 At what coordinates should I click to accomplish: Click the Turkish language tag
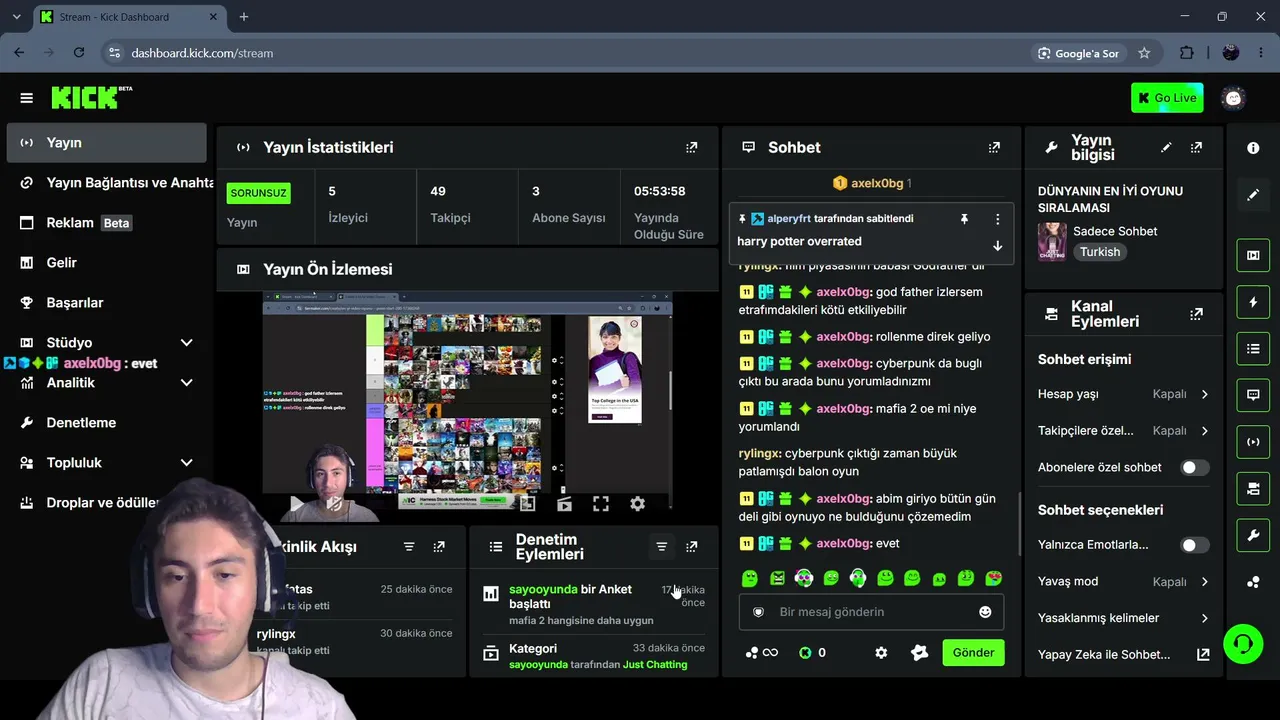(x=1100, y=252)
